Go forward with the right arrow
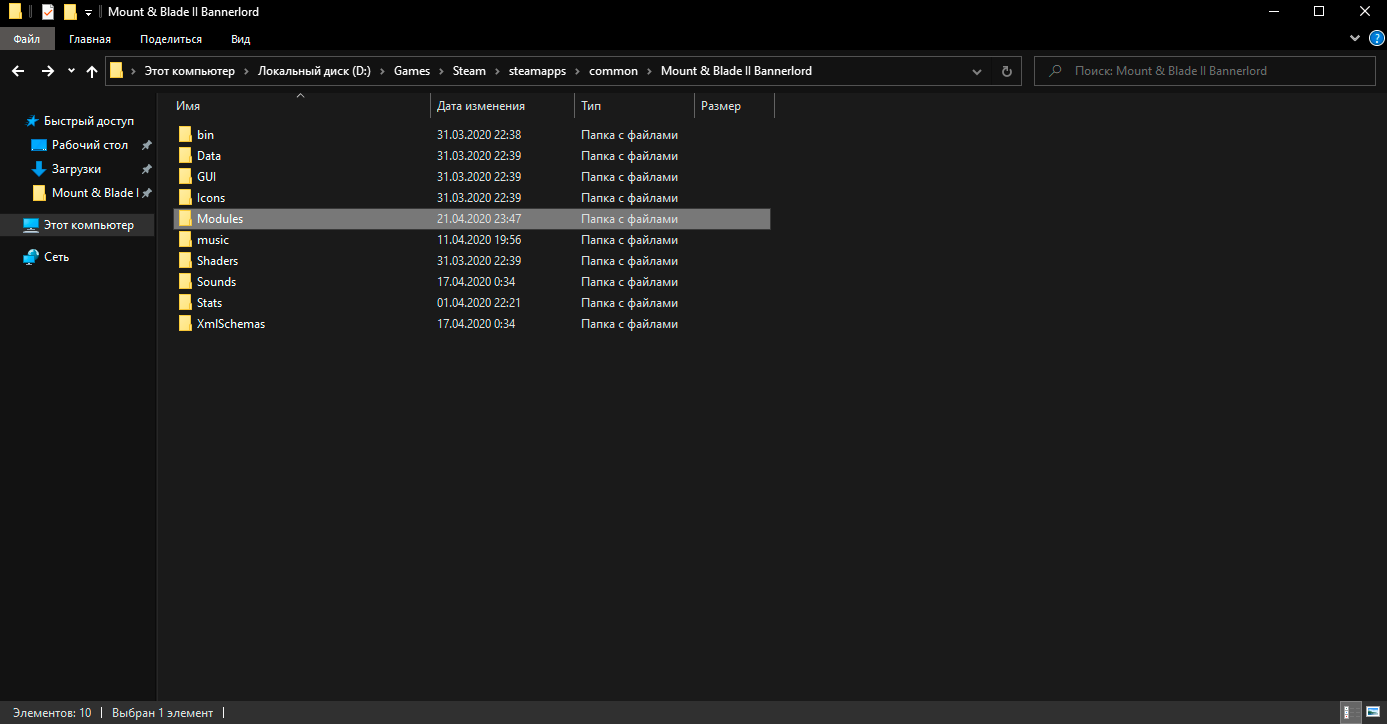Viewport: 1387px width, 724px height. coord(47,71)
